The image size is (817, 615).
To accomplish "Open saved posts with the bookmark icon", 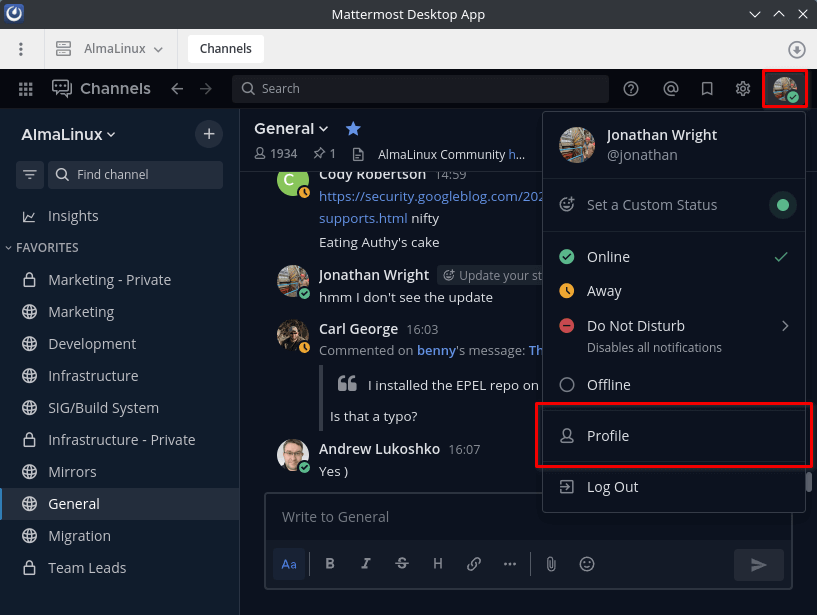I will coord(706,88).
